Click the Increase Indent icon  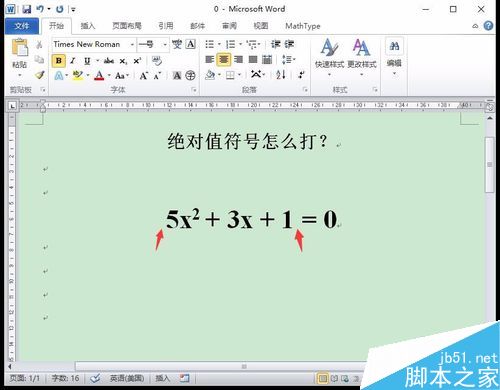click(289, 44)
